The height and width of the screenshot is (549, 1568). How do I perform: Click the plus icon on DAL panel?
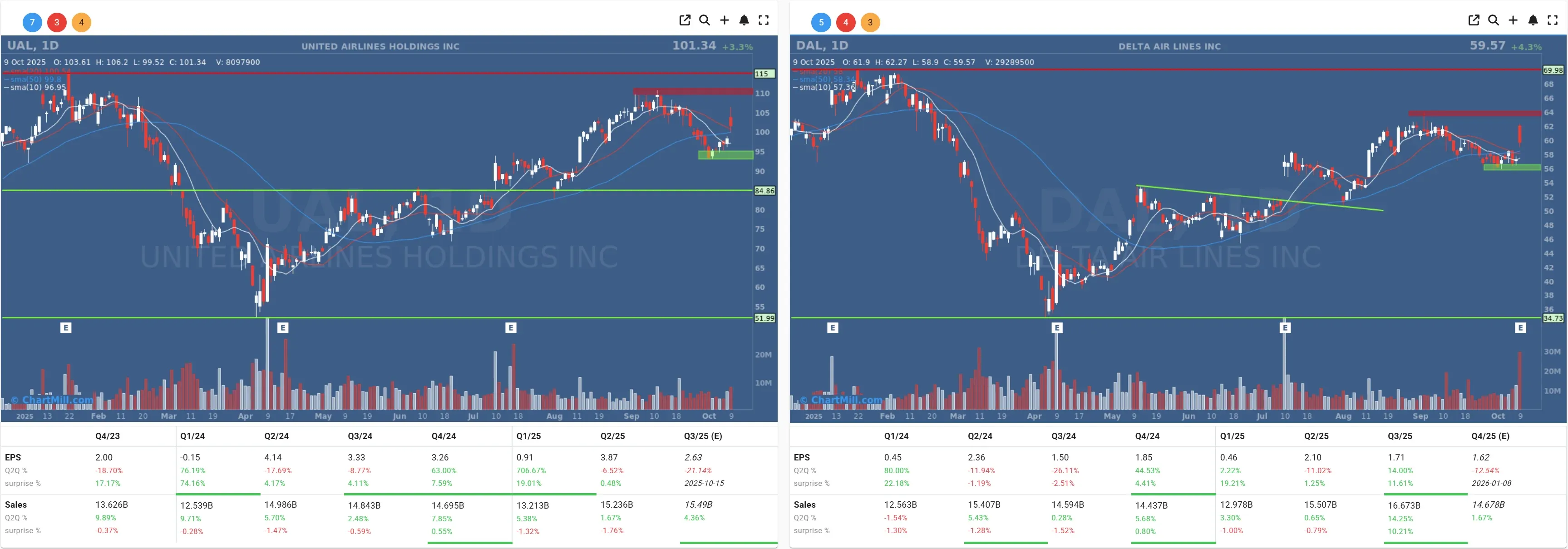(1513, 20)
